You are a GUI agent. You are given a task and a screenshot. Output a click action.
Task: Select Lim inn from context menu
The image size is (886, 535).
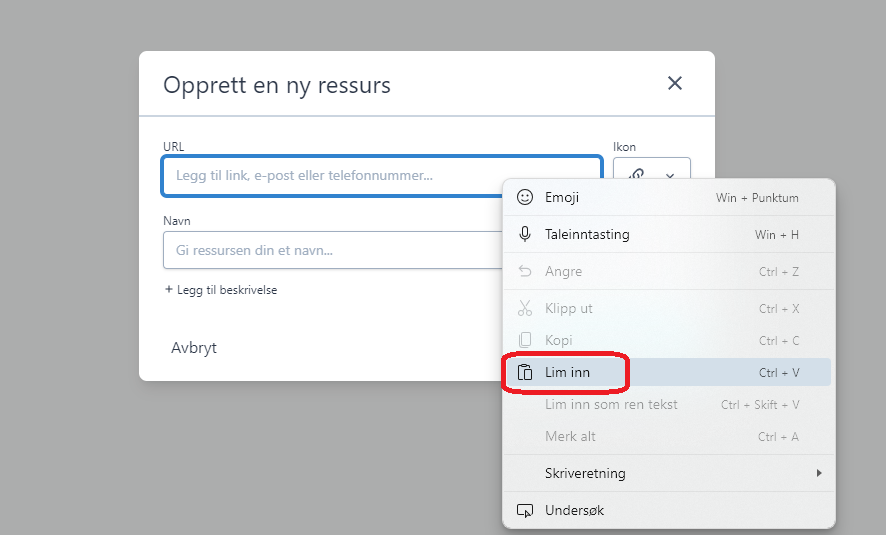(x=568, y=373)
